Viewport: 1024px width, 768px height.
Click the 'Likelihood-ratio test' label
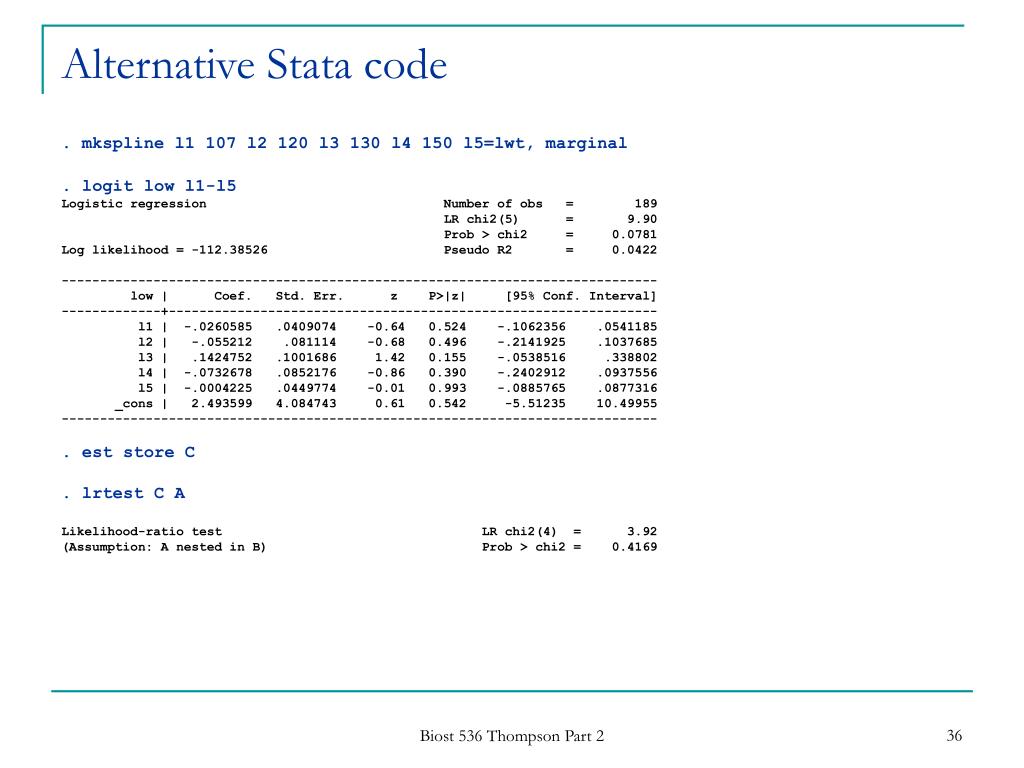point(142,532)
